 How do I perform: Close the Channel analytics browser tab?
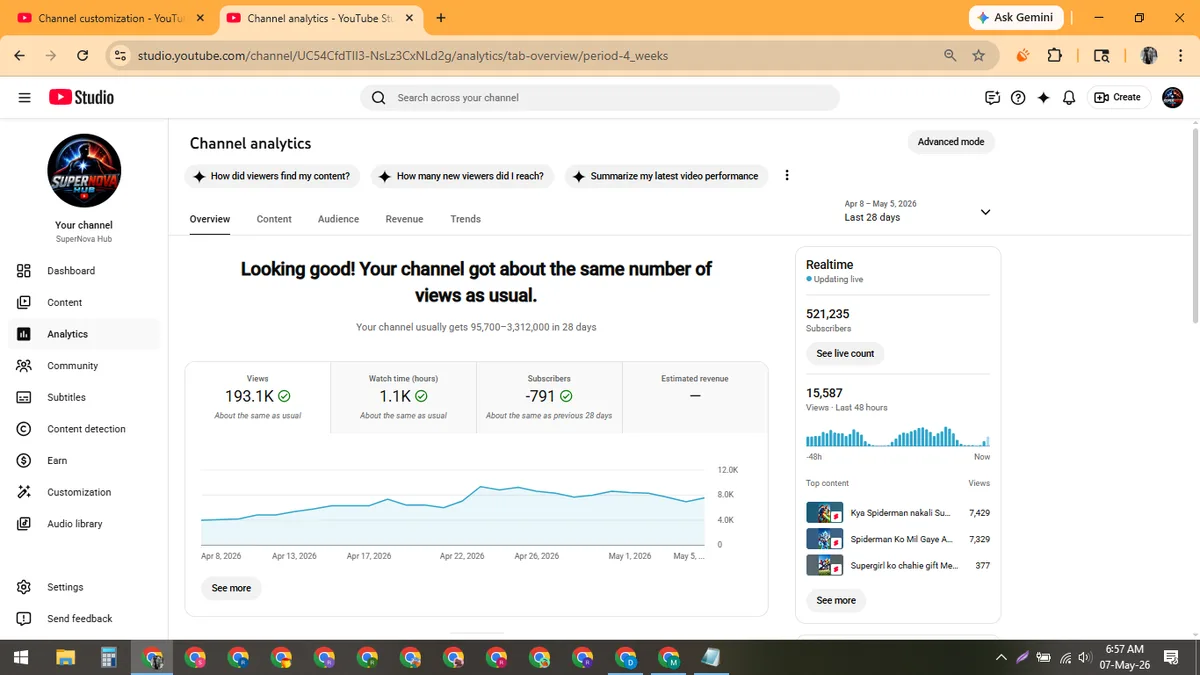coord(409,18)
